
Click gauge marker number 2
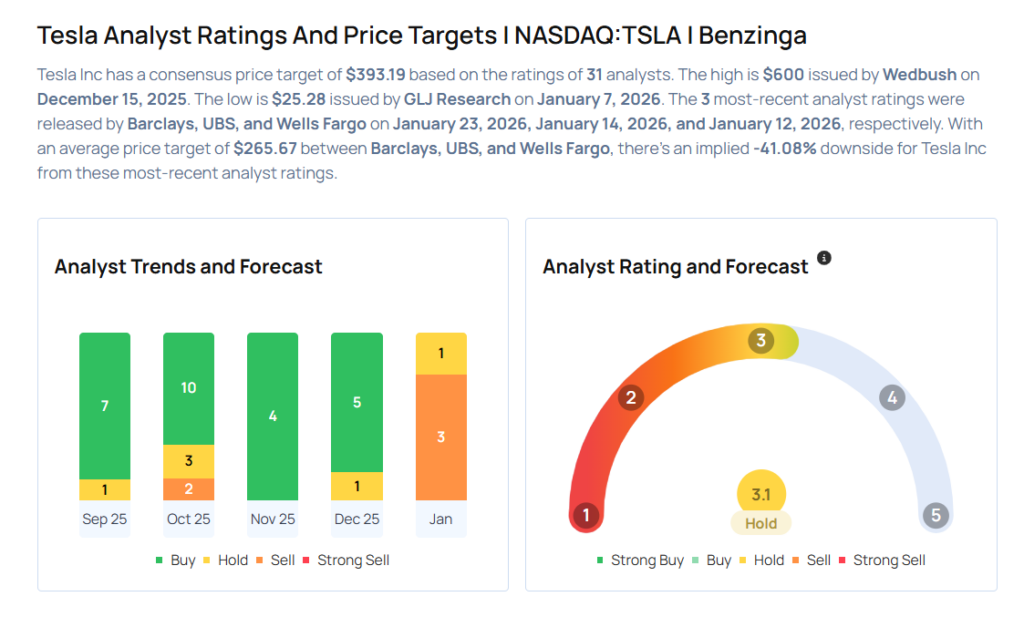tap(630, 398)
